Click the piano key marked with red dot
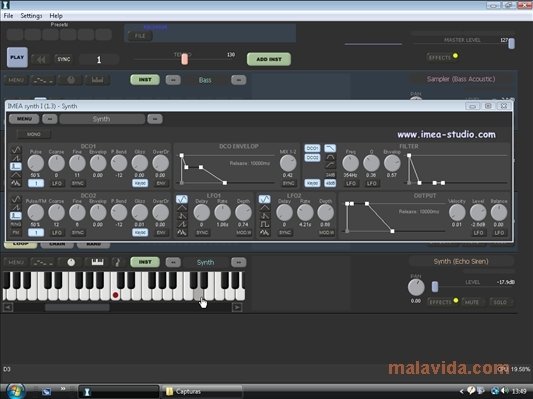The image size is (533, 399). pyautogui.click(x=116, y=293)
